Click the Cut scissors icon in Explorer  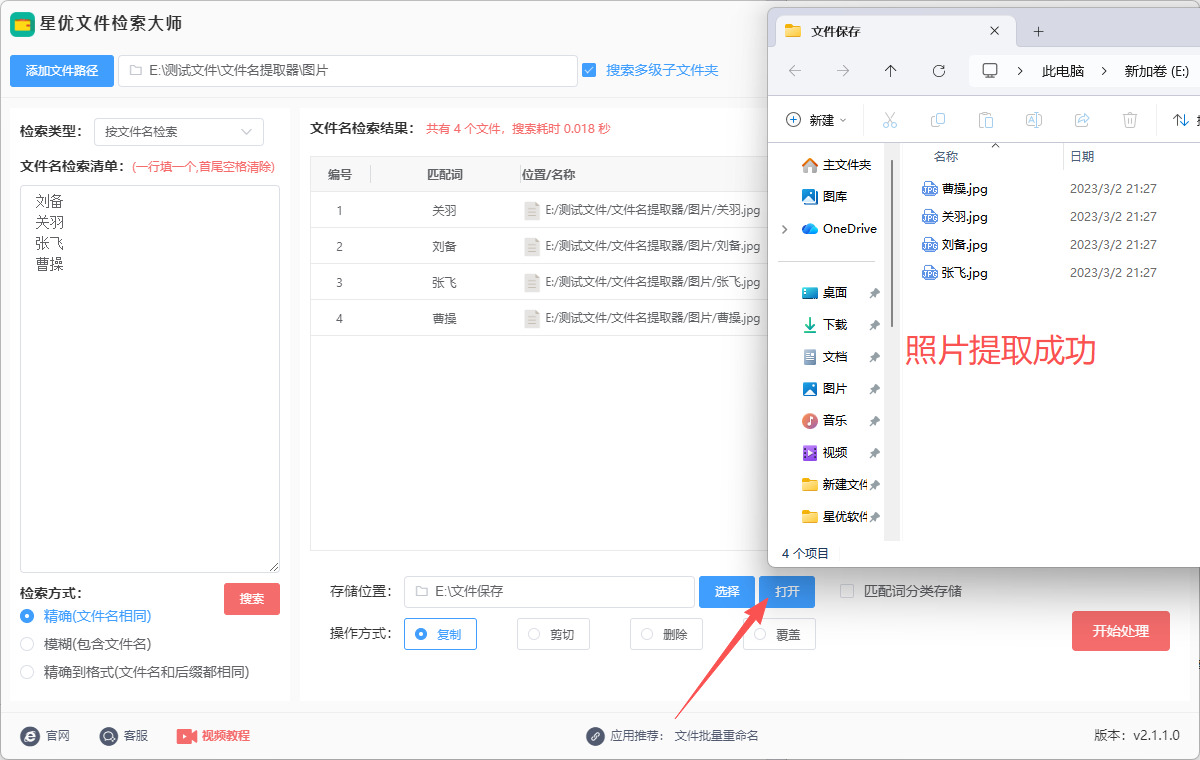click(x=889, y=120)
